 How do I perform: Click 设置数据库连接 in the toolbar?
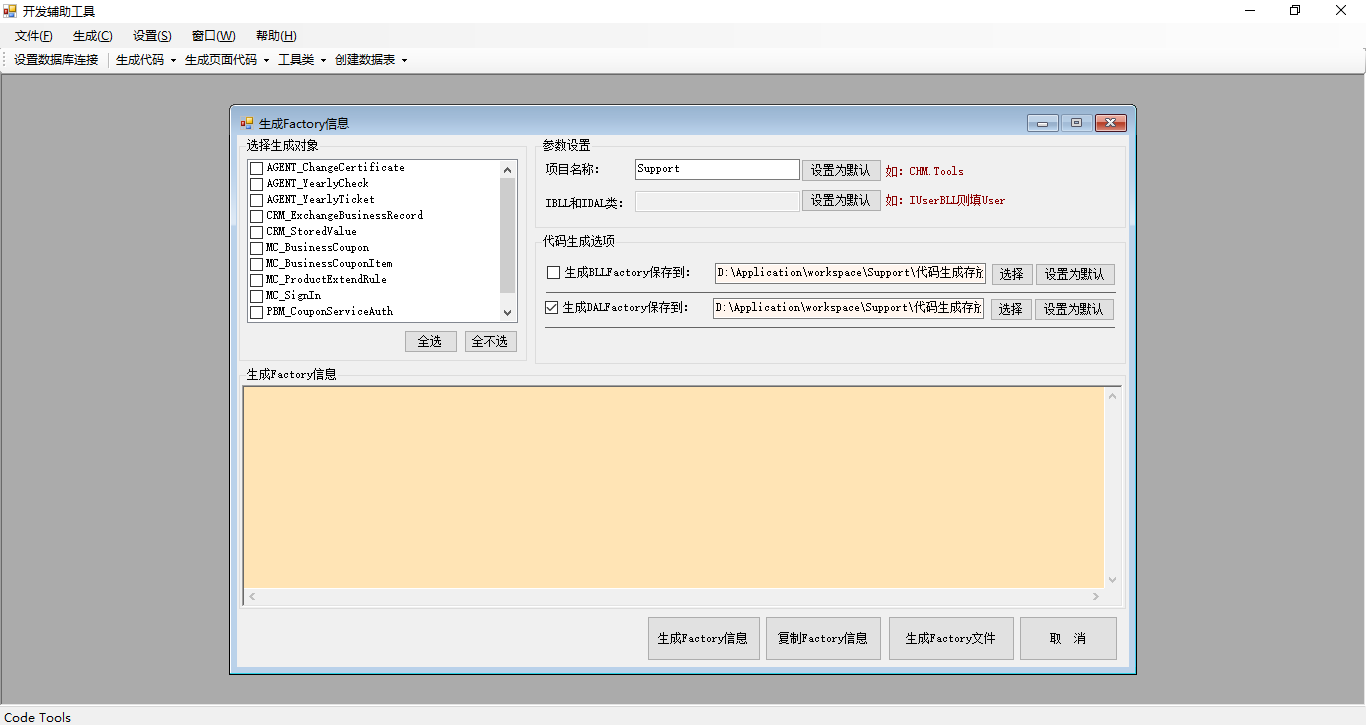pos(56,60)
